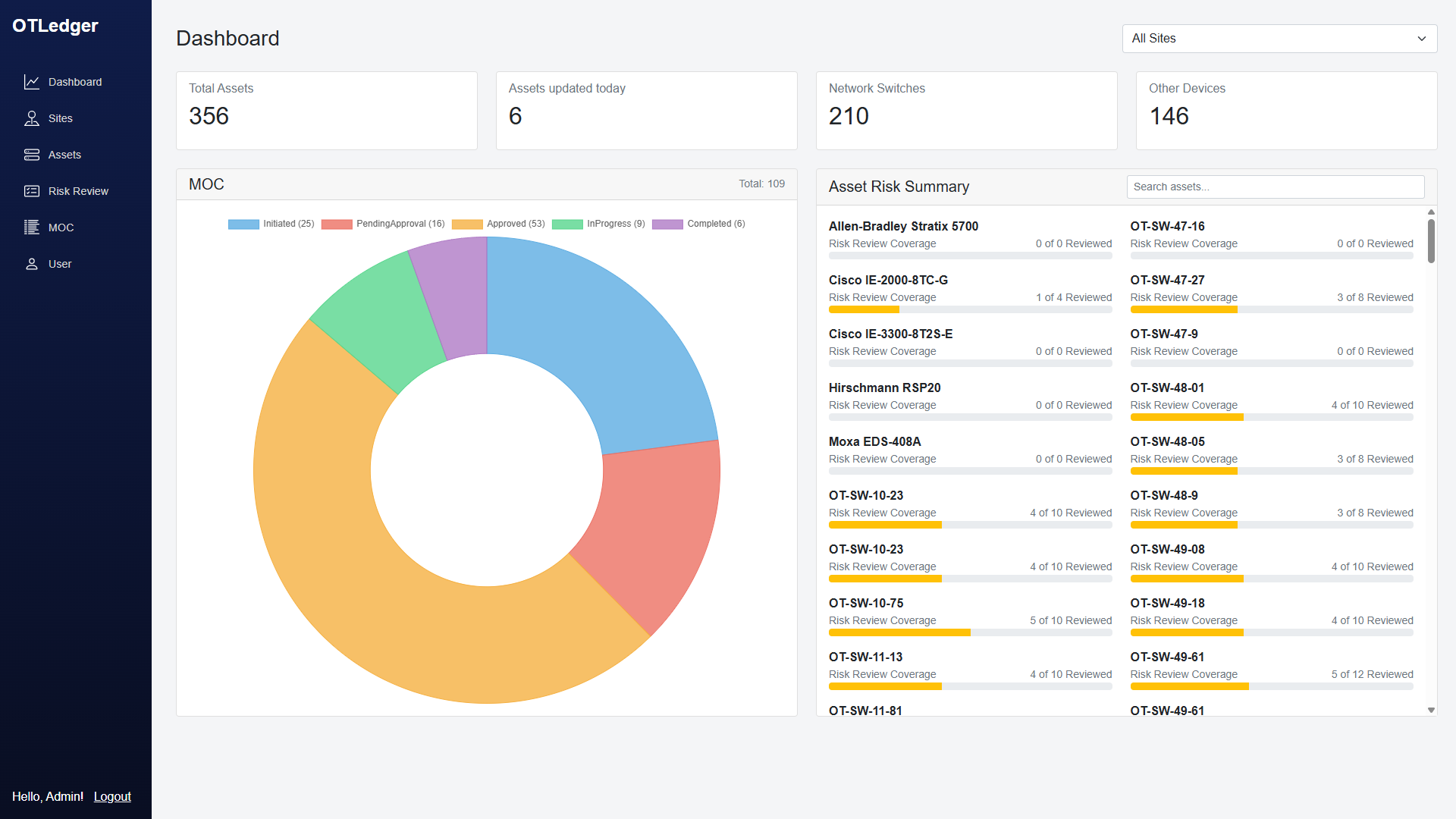Screen dimensions: 1456x819
Task: Open Risk Review via the checklist icon
Action: click(x=31, y=190)
